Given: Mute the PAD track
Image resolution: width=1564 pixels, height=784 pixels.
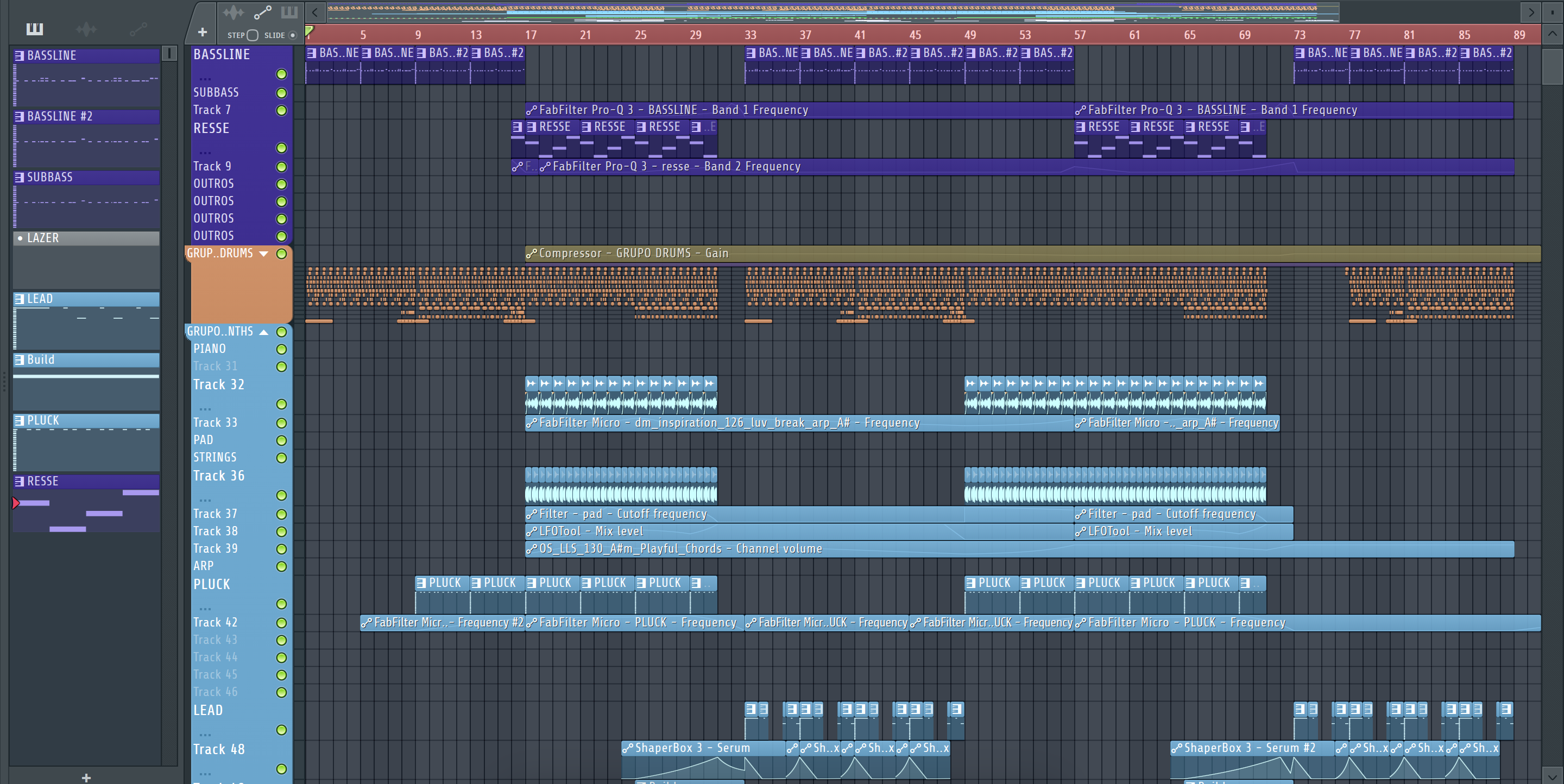Looking at the screenshot, I should click(282, 440).
